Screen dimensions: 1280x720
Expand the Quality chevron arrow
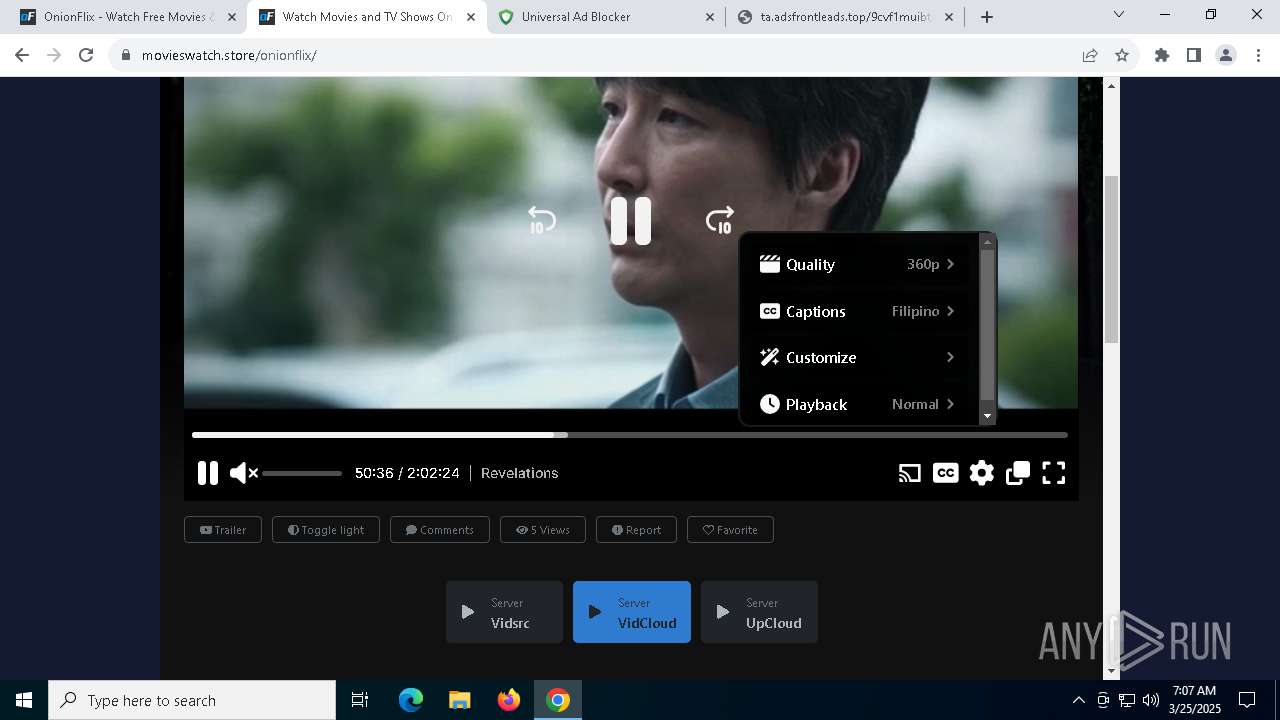[x=950, y=264]
